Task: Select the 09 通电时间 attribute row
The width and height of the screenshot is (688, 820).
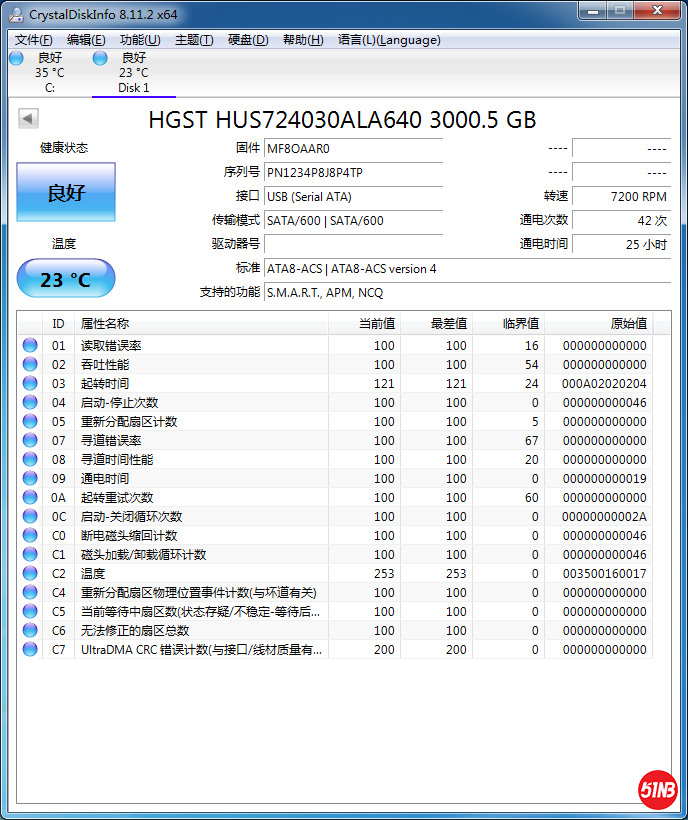Action: point(200,479)
